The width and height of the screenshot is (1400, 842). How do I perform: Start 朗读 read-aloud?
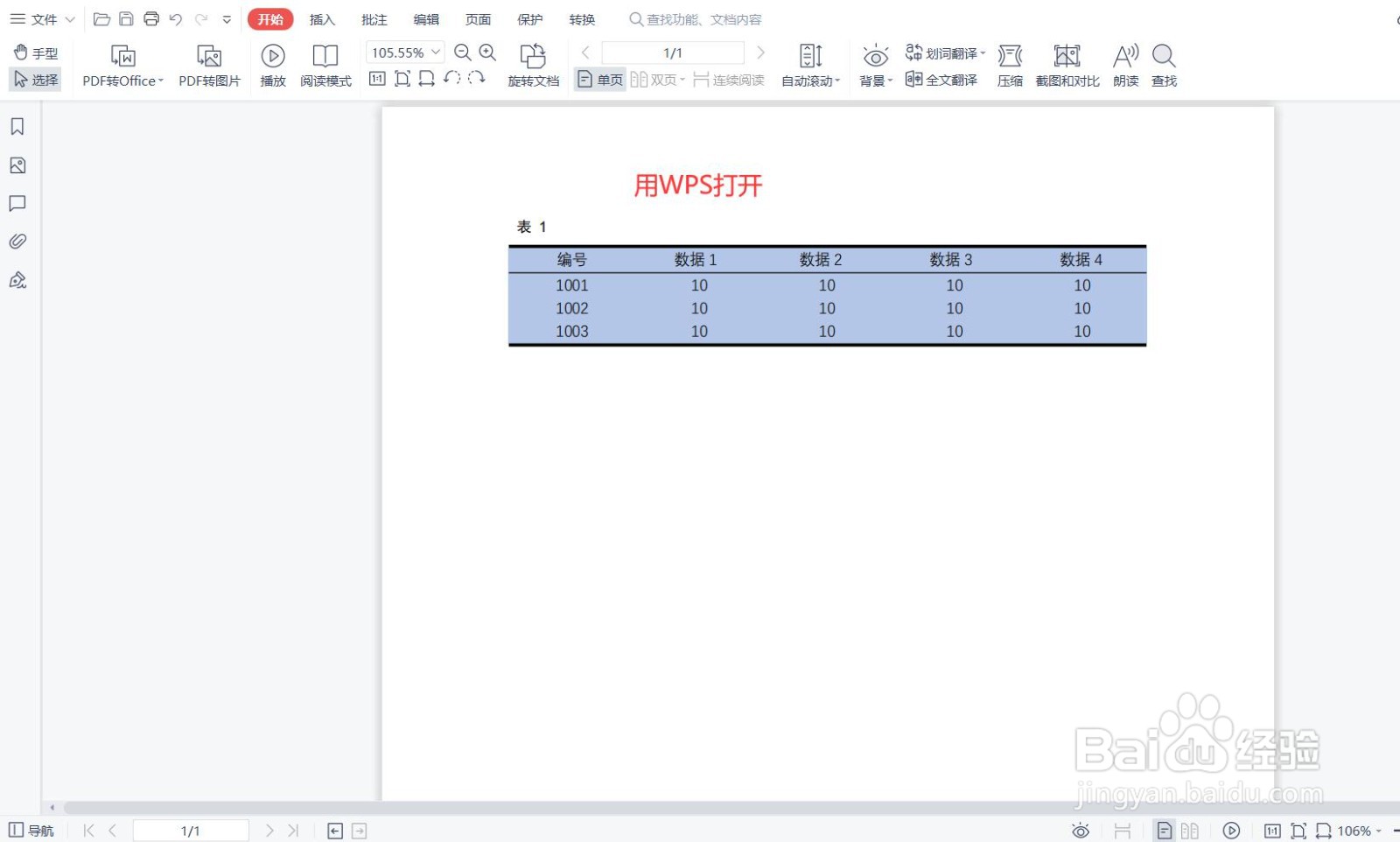pyautogui.click(x=1125, y=64)
